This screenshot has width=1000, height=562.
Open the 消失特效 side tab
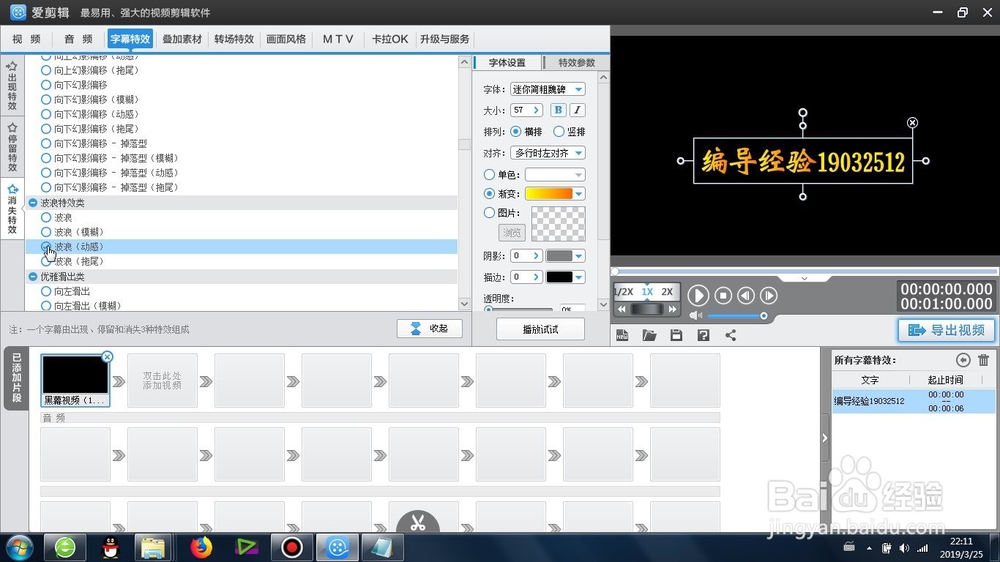[12, 209]
